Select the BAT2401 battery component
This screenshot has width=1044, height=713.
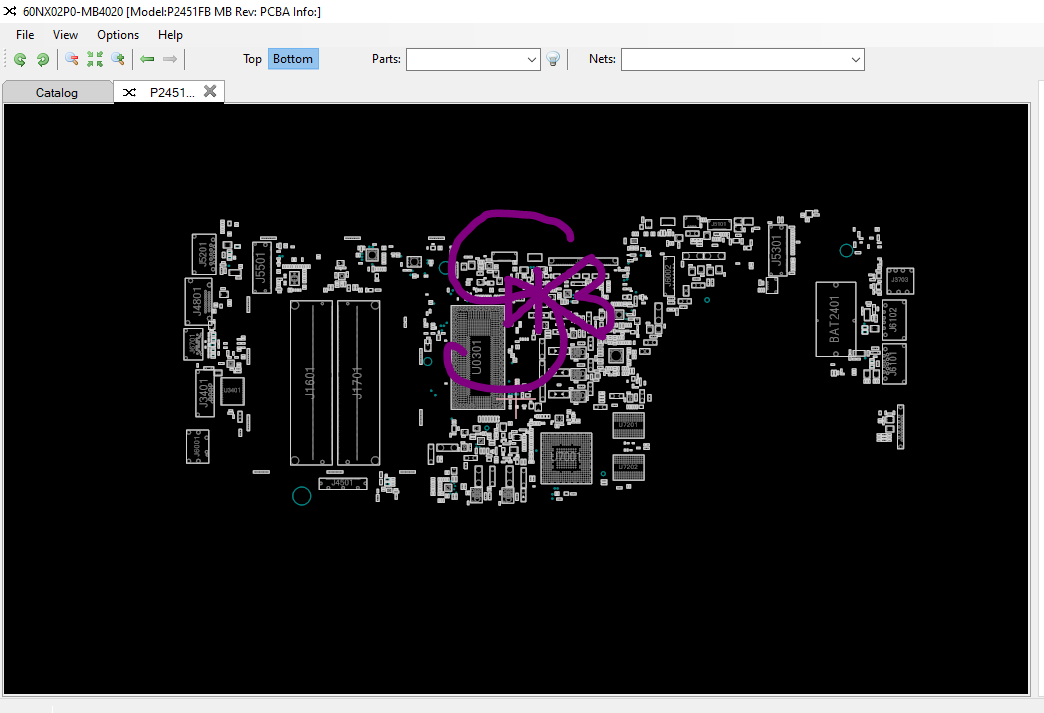click(x=836, y=319)
